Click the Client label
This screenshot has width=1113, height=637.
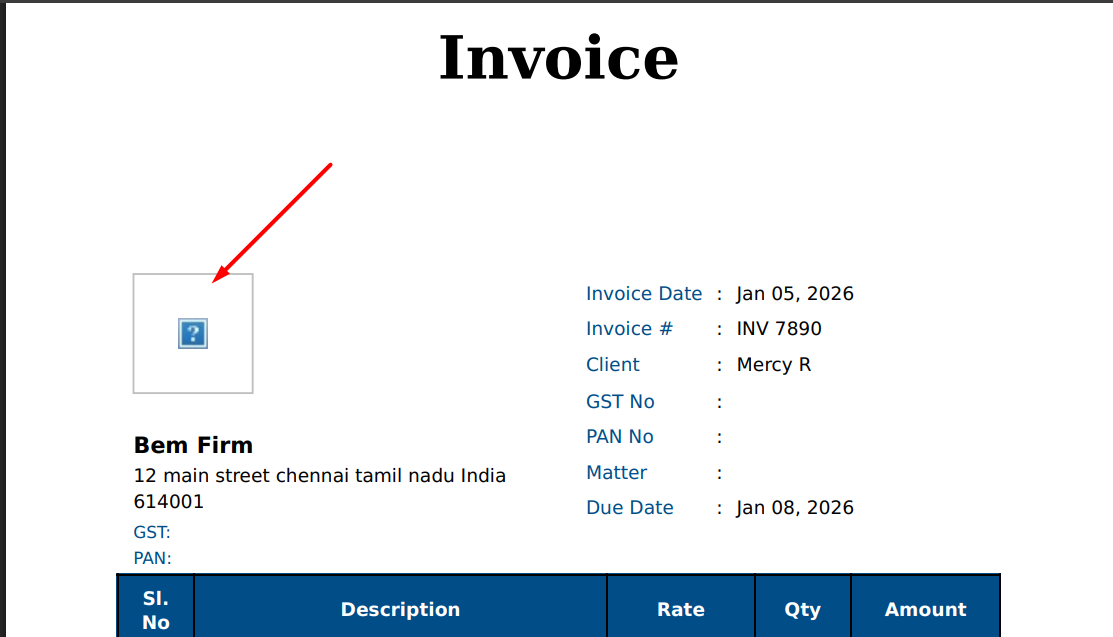[x=613, y=365]
